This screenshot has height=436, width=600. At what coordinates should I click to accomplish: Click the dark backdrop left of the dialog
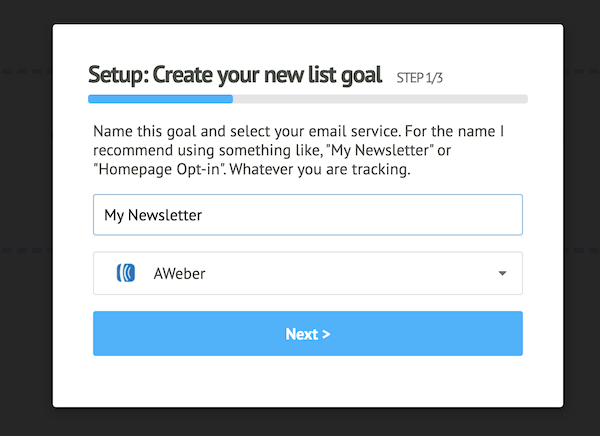pos(25,218)
